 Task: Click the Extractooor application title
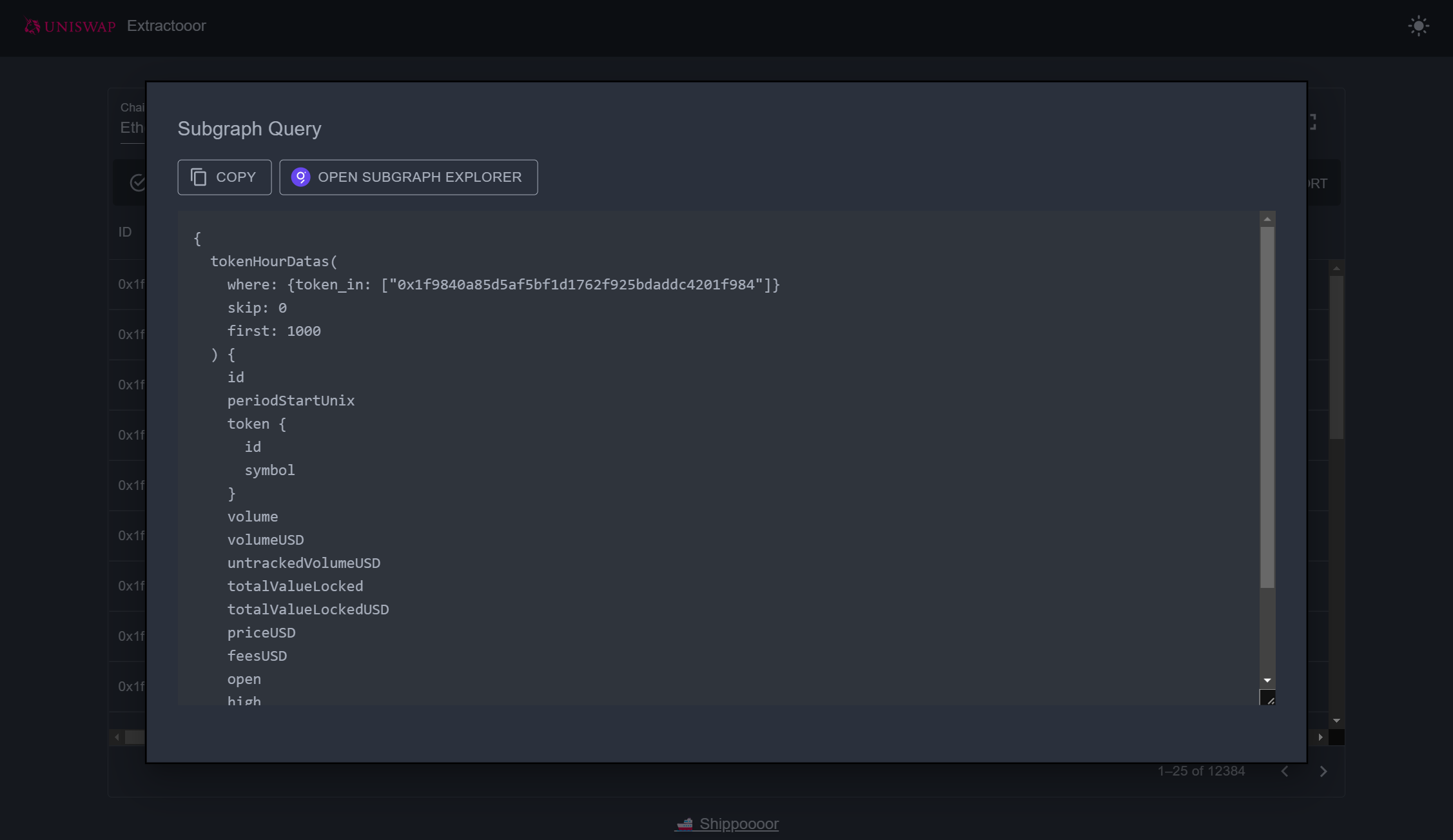[167, 25]
